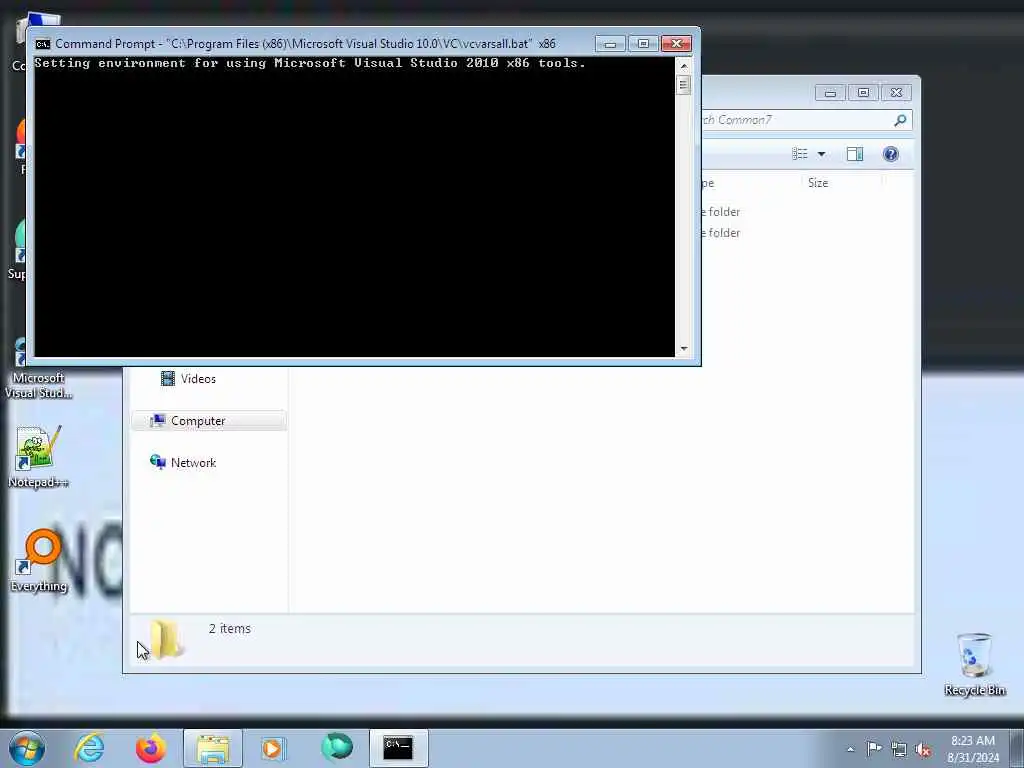1024x768 pixels.
Task: Open the Notepad++ desktop shortcut
Action: (x=38, y=456)
